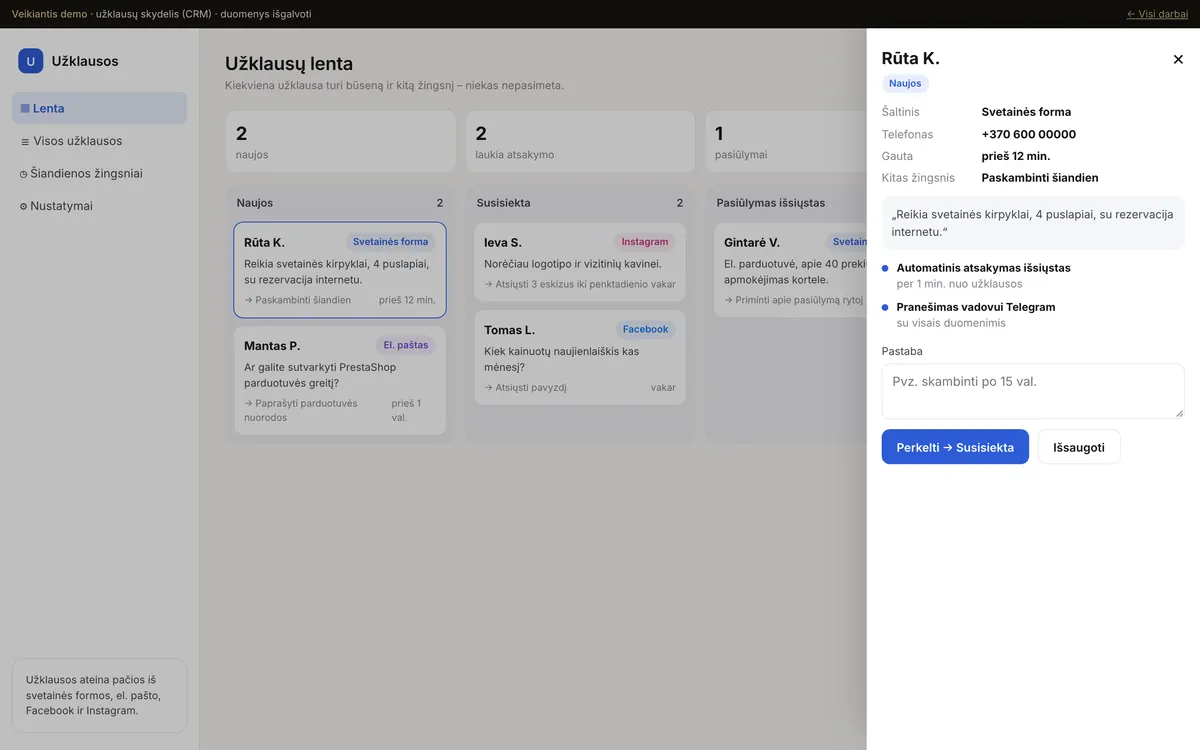
Task: Click the Instagram tag on Ieva card
Action: [645, 242]
